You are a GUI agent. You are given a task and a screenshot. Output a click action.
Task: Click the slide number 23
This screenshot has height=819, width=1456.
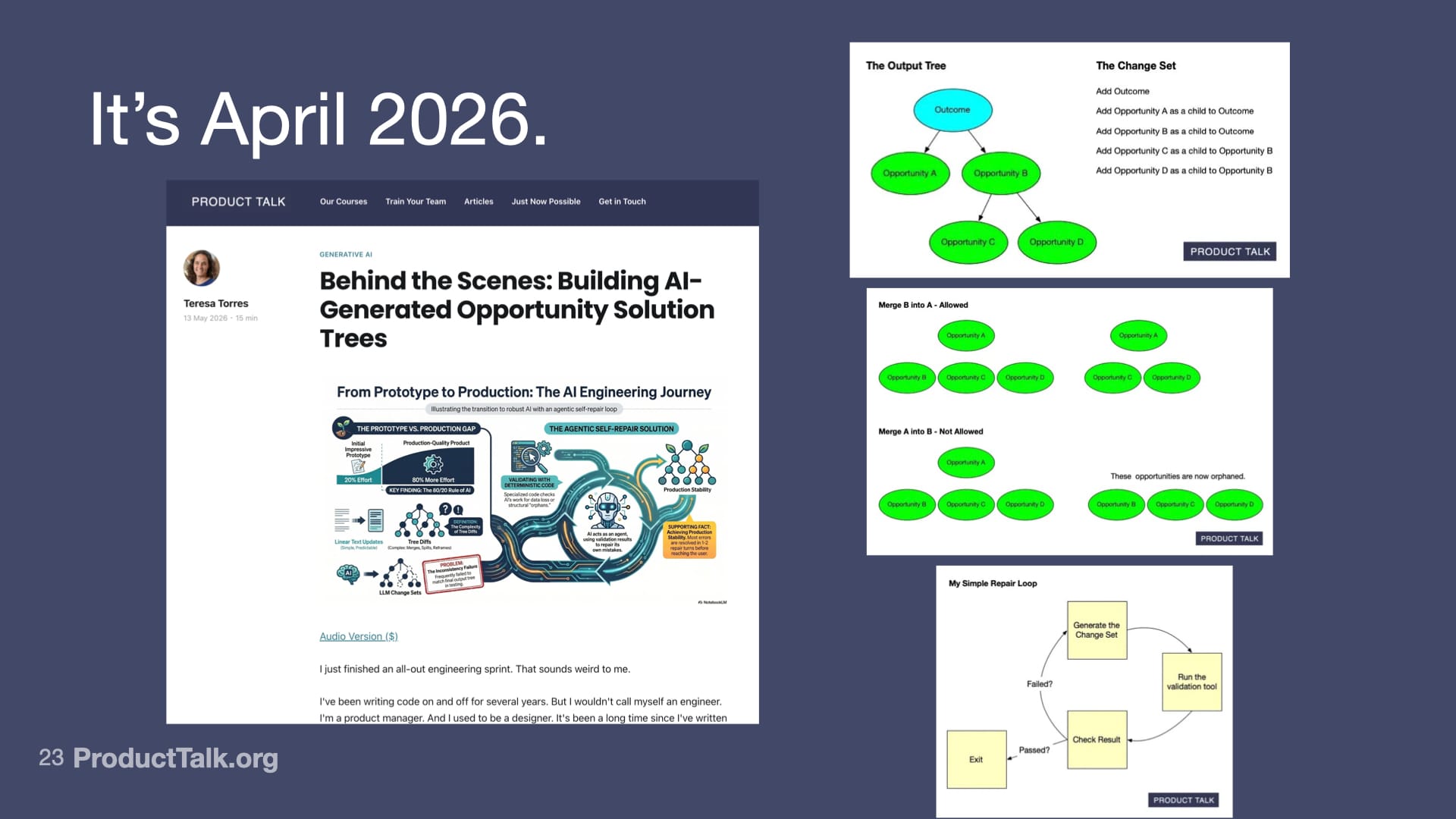pos(52,758)
